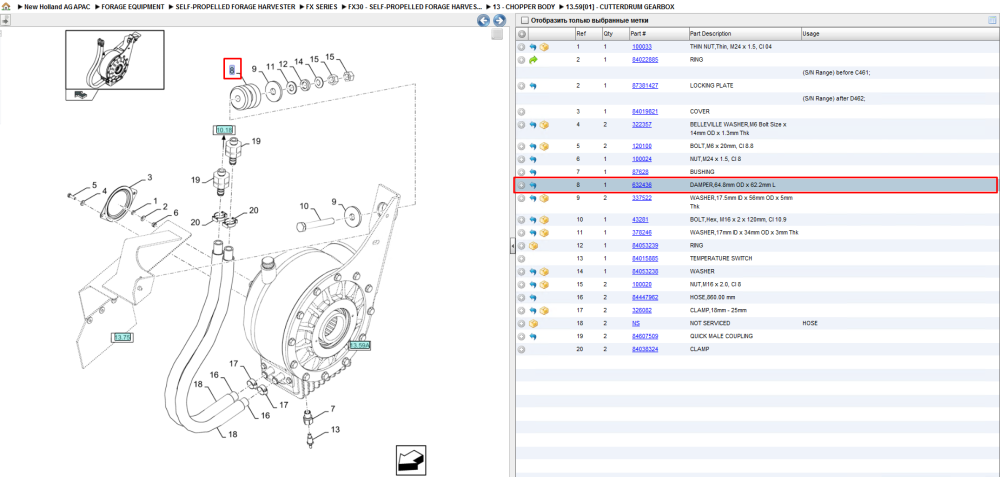Open FX SERIES breadcrumb
The height and width of the screenshot is (477, 1000).
321,6
